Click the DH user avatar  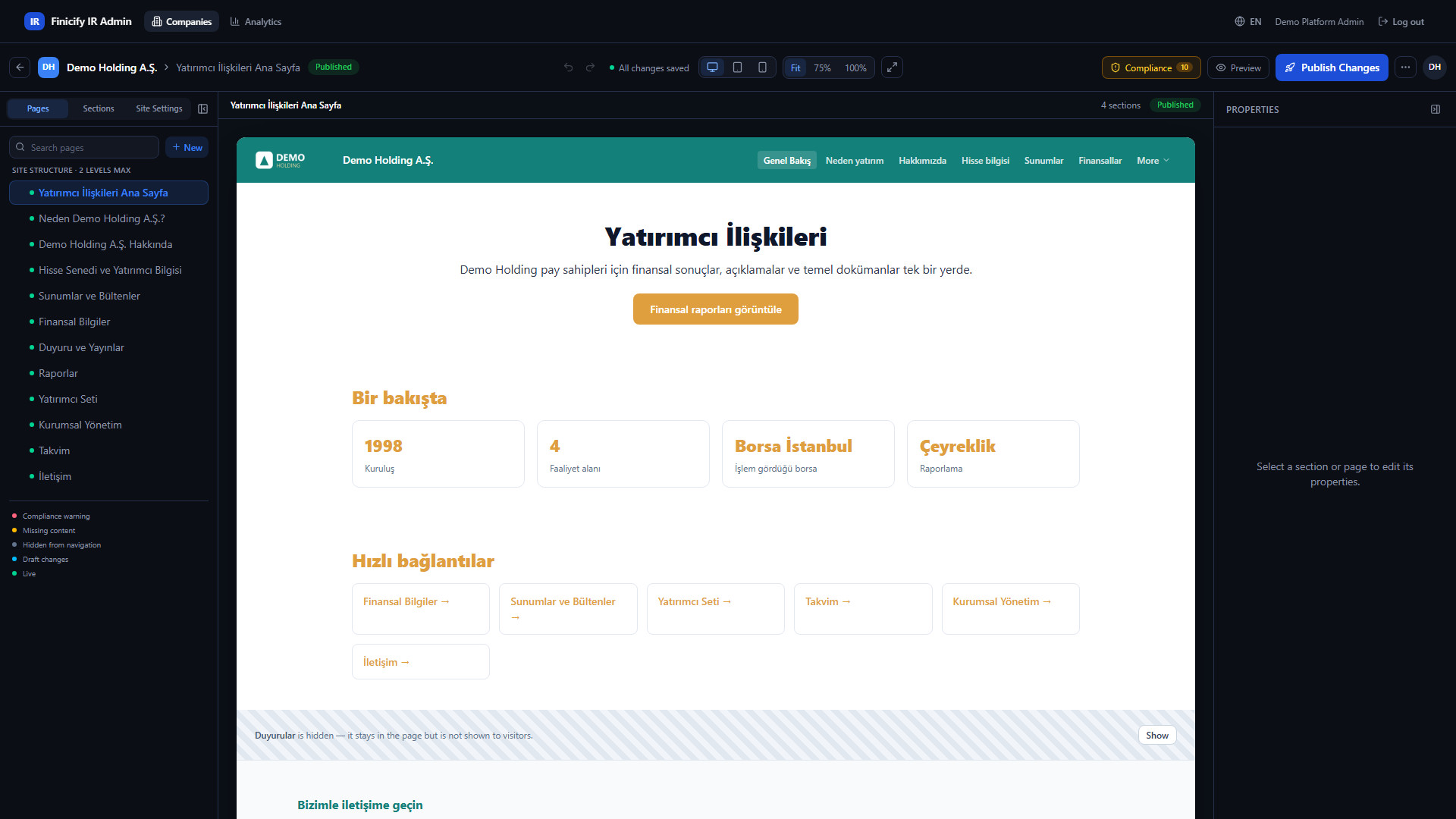(1435, 67)
